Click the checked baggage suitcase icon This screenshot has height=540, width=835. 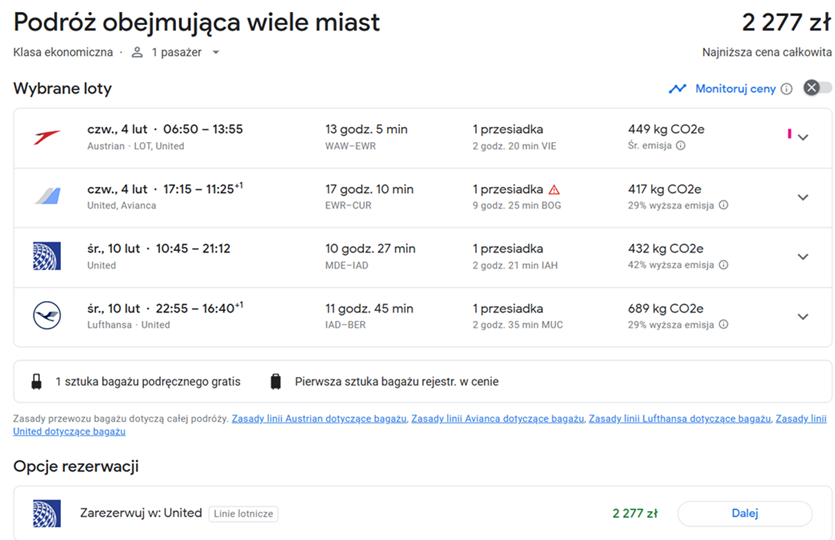click(275, 381)
